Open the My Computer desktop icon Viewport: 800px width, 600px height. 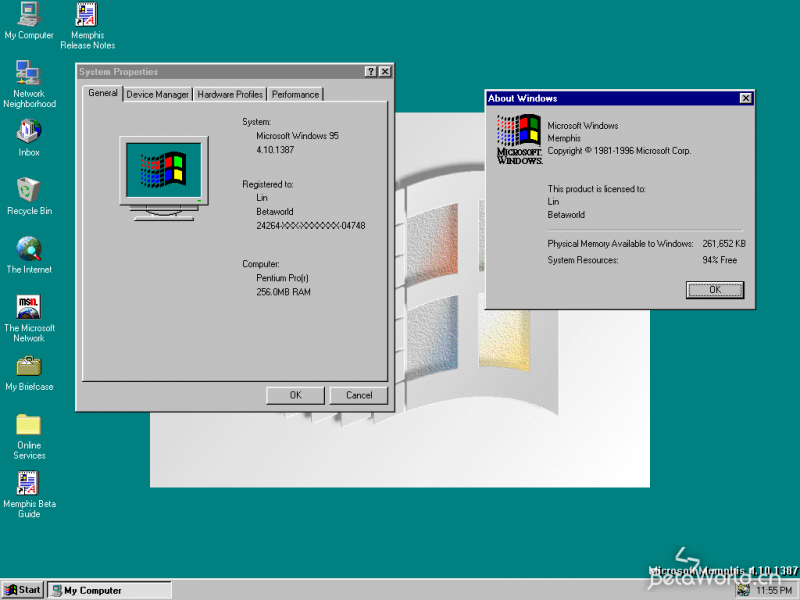pyautogui.click(x=28, y=15)
